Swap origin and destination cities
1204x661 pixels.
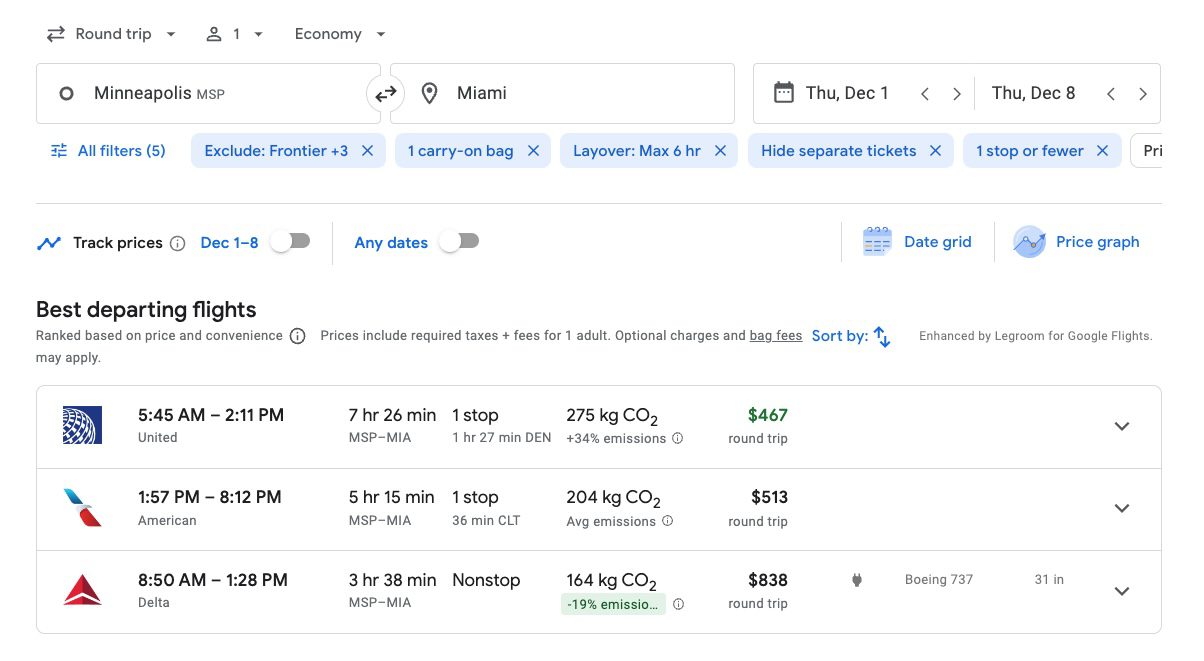(386, 93)
